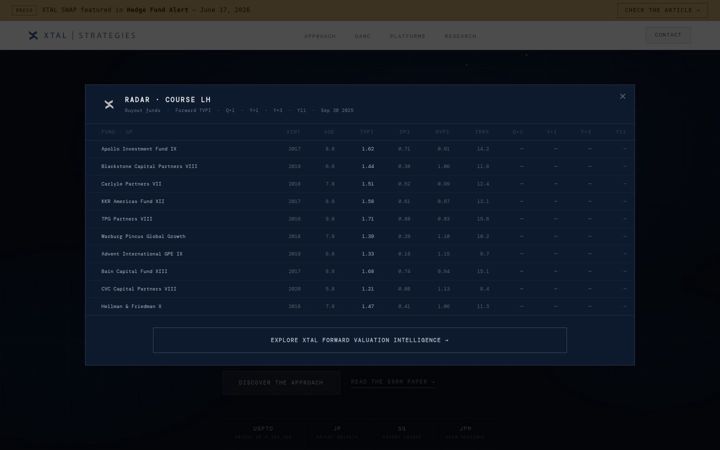Click the TVPI column header
Viewport: 720px width, 450px height.
(367, 132)
